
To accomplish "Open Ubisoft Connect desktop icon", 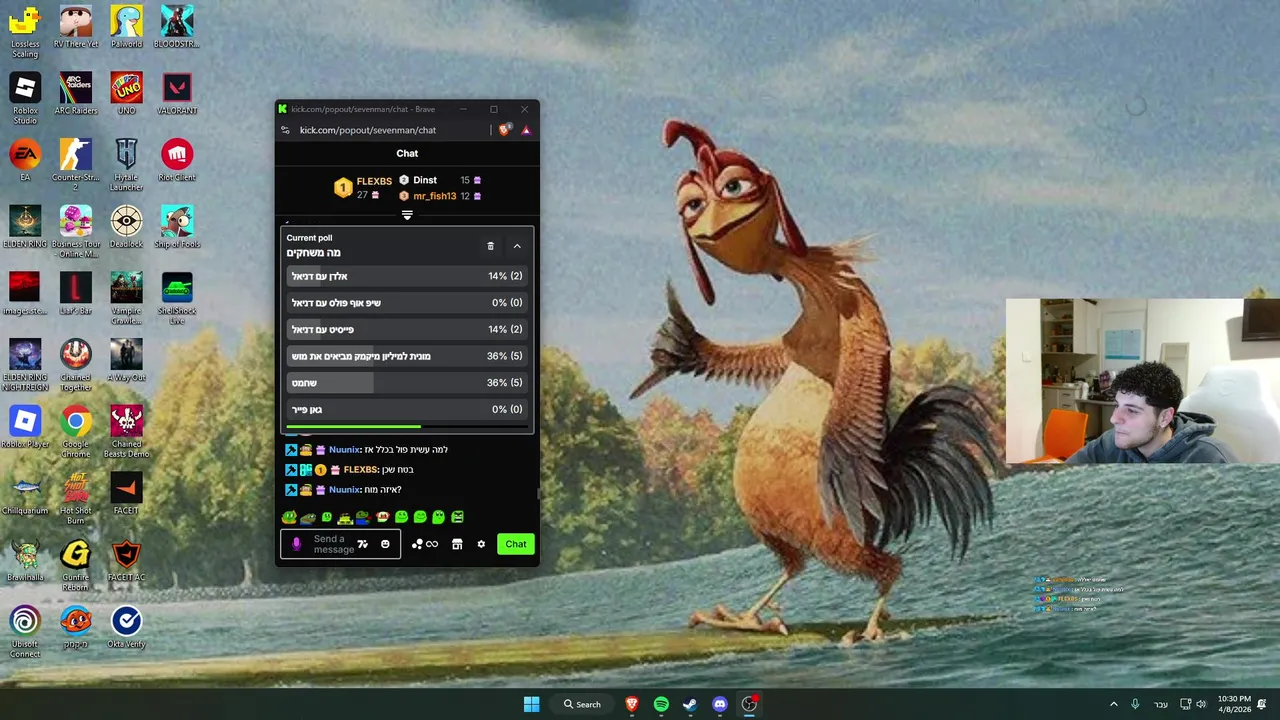I will pos(25,632).
